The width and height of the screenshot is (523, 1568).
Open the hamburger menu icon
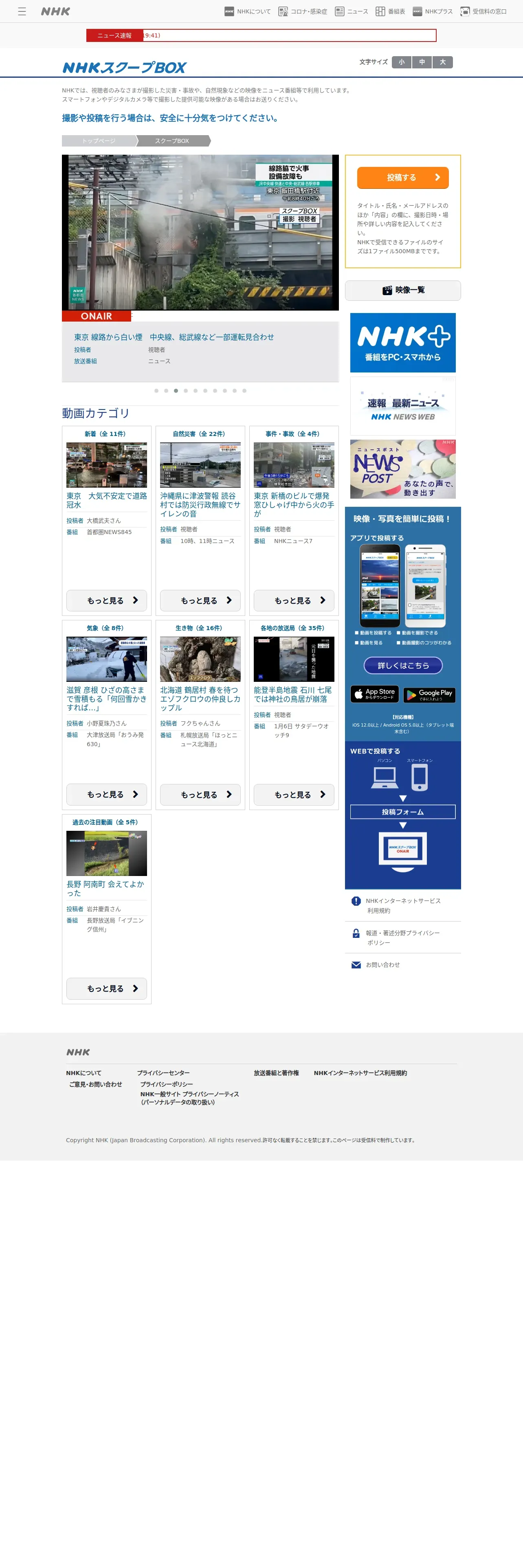coord(22,11)
